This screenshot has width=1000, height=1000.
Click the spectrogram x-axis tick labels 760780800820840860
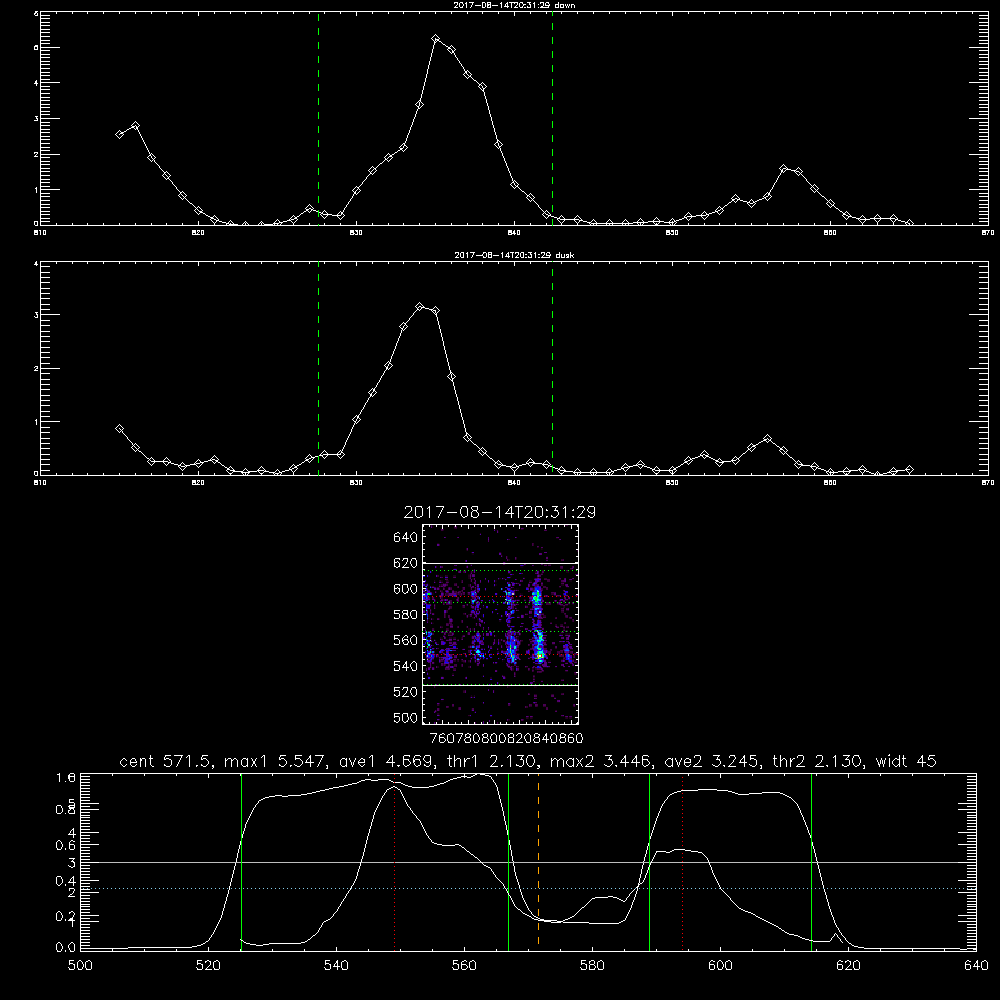pyautogui.click(x=507, y=738)
